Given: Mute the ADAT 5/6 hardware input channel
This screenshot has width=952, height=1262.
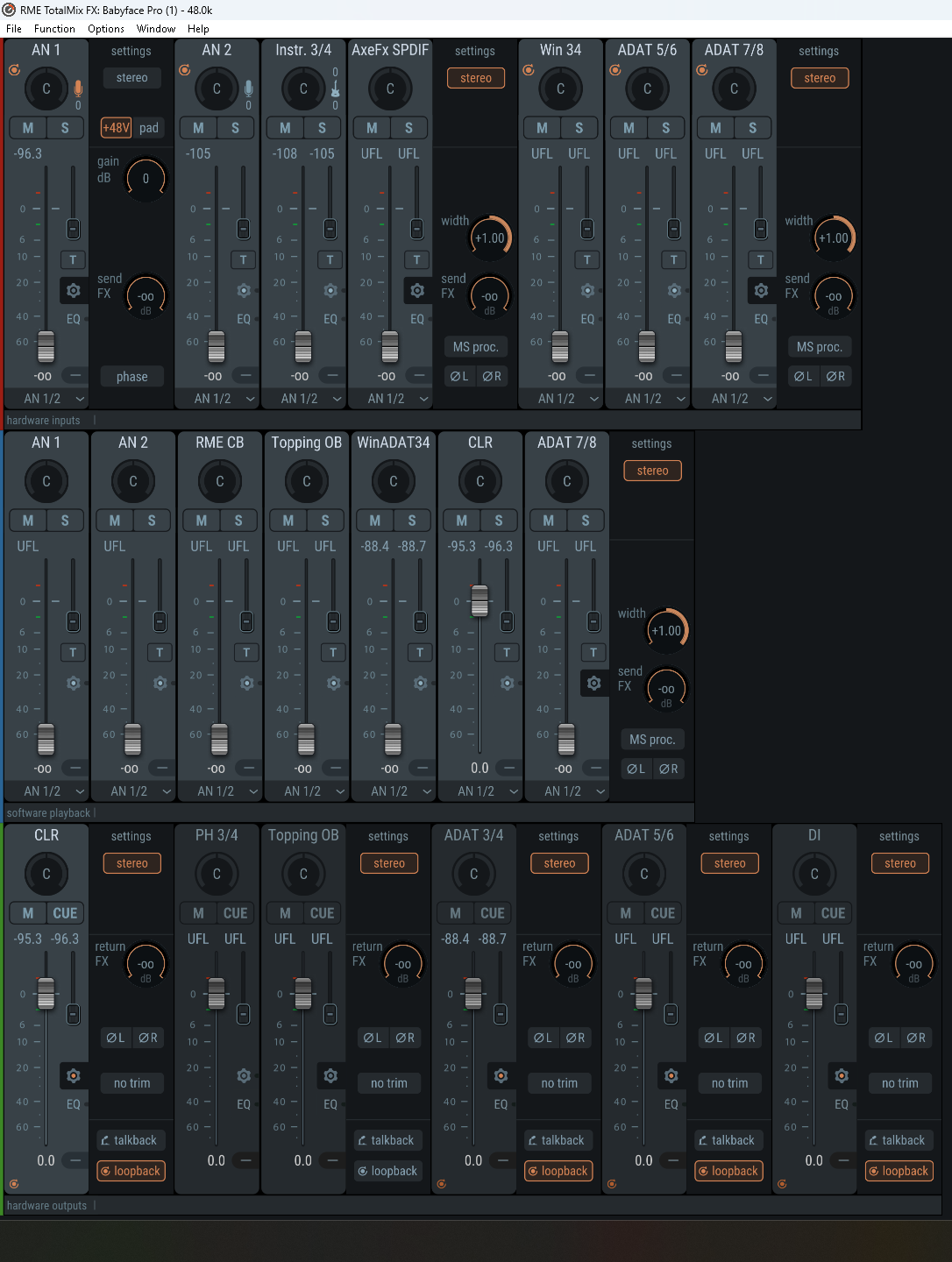Looking at the screenshot, I should click(629, 128).
